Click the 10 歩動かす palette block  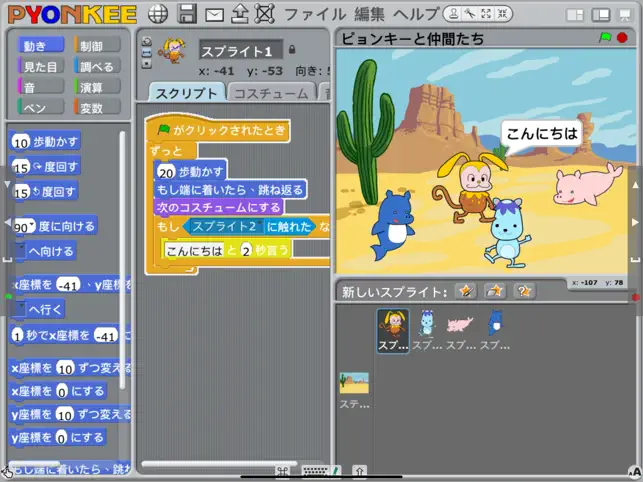[45, 141]
